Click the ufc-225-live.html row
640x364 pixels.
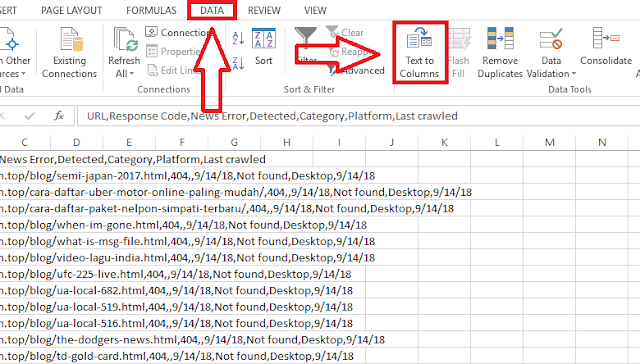tap(176, 274)
